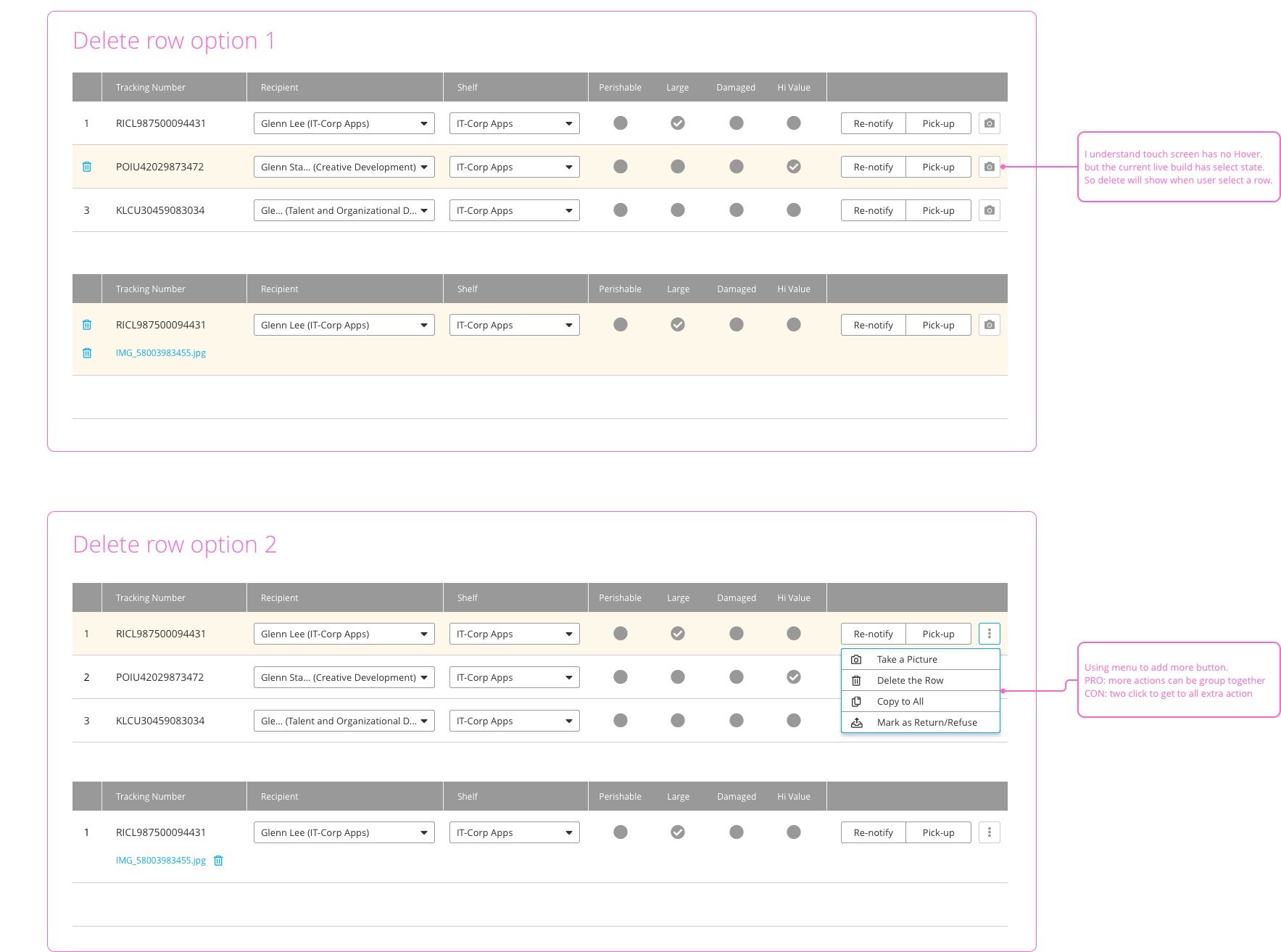Choose Delete the Row from the open menu

point(921,680)
